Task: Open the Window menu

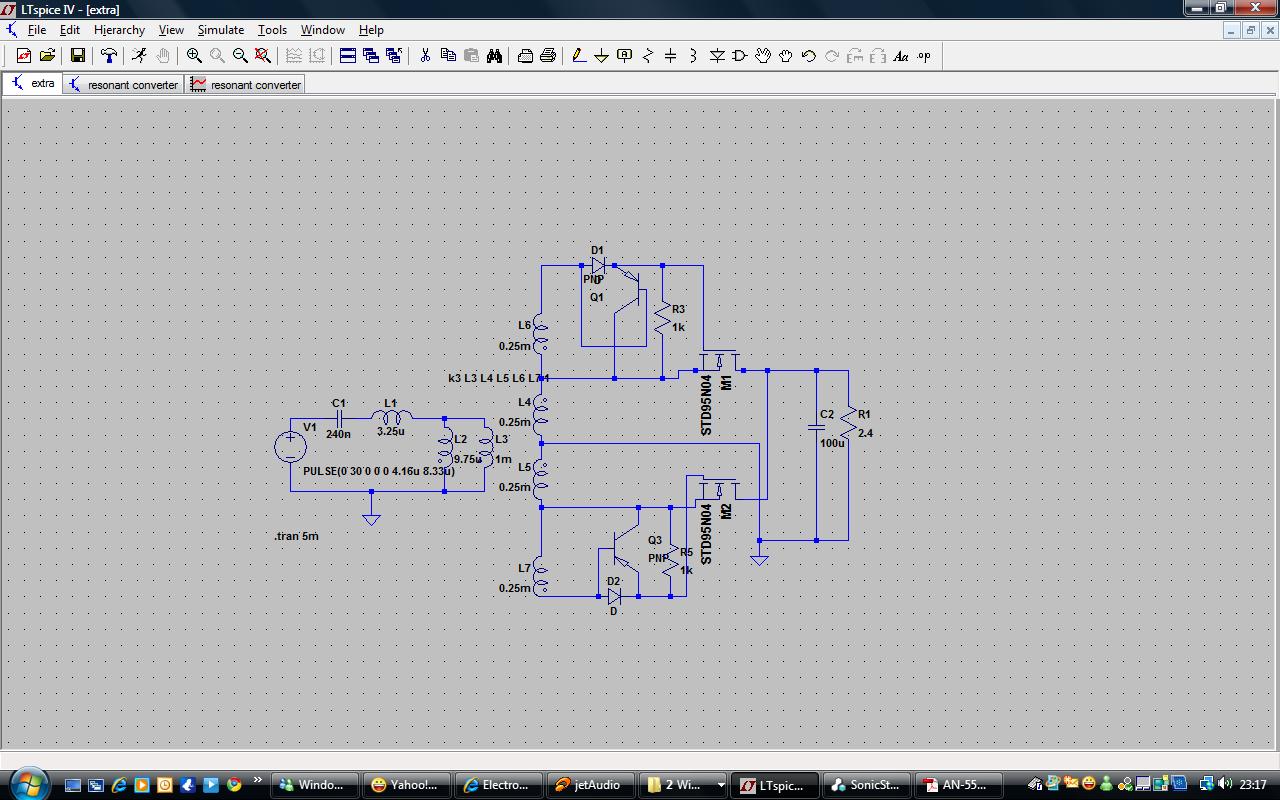Action: pyautogui.click(x=323, y=30)
